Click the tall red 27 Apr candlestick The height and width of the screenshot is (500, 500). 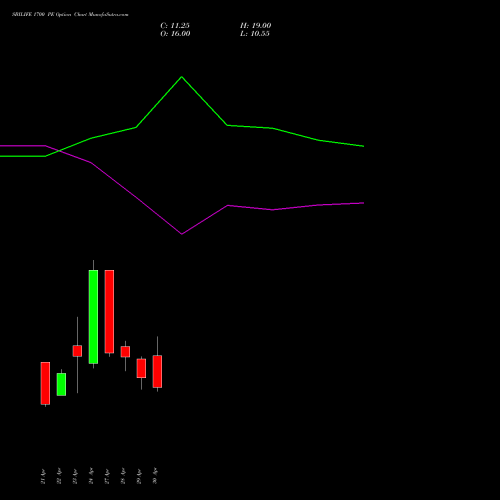click(x=109, y=311)
